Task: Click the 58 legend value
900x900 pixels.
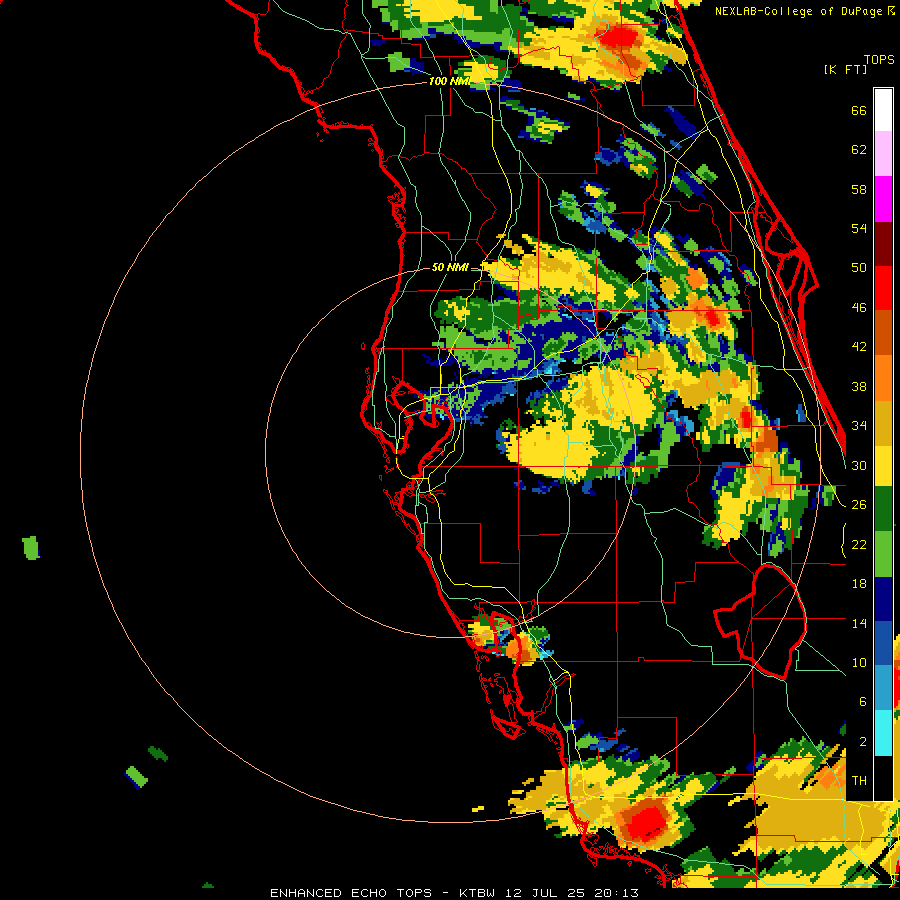Action: (859, 189)
